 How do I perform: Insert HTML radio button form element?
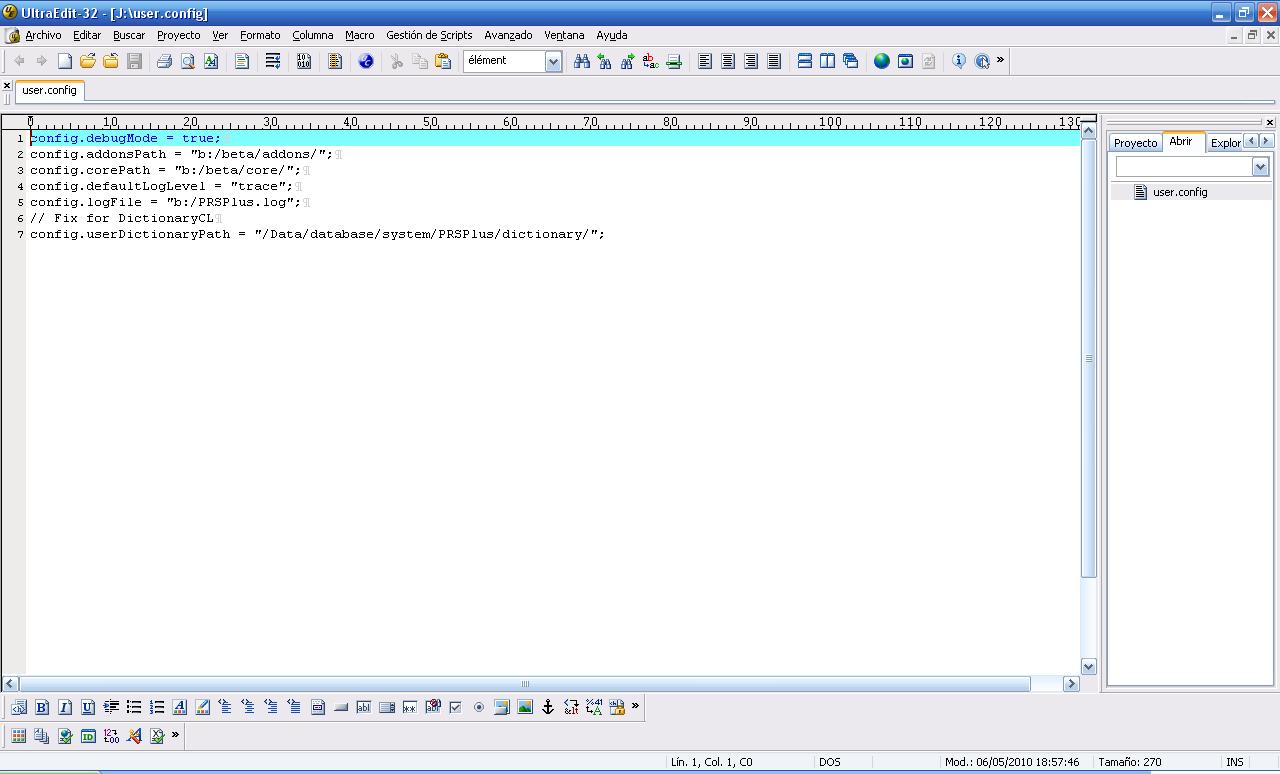479,707
